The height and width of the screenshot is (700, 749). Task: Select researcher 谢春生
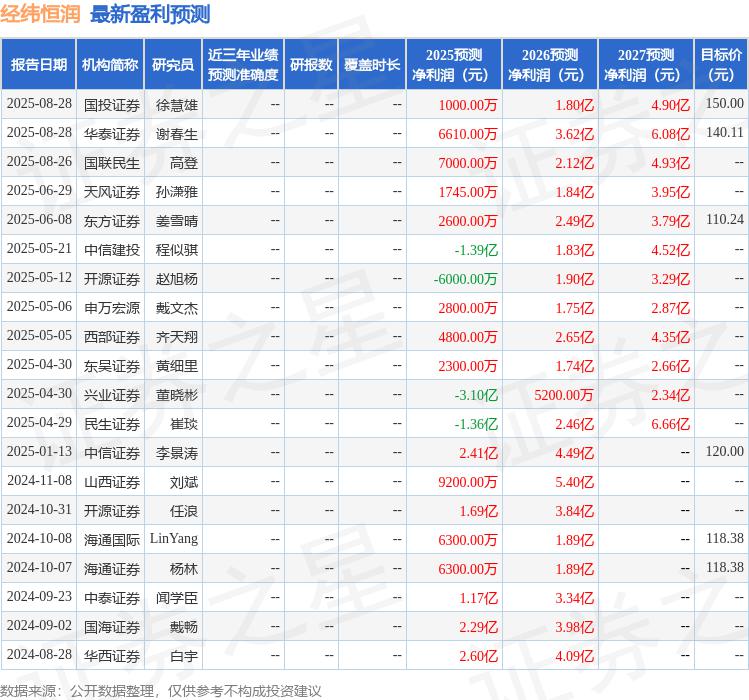click(177, 134)
